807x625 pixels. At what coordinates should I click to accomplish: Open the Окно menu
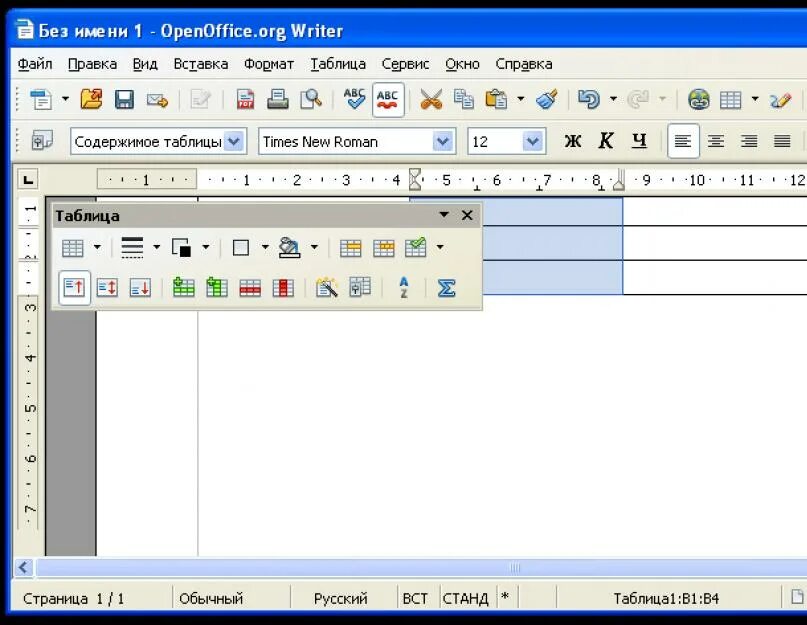(x=463, y=64)
